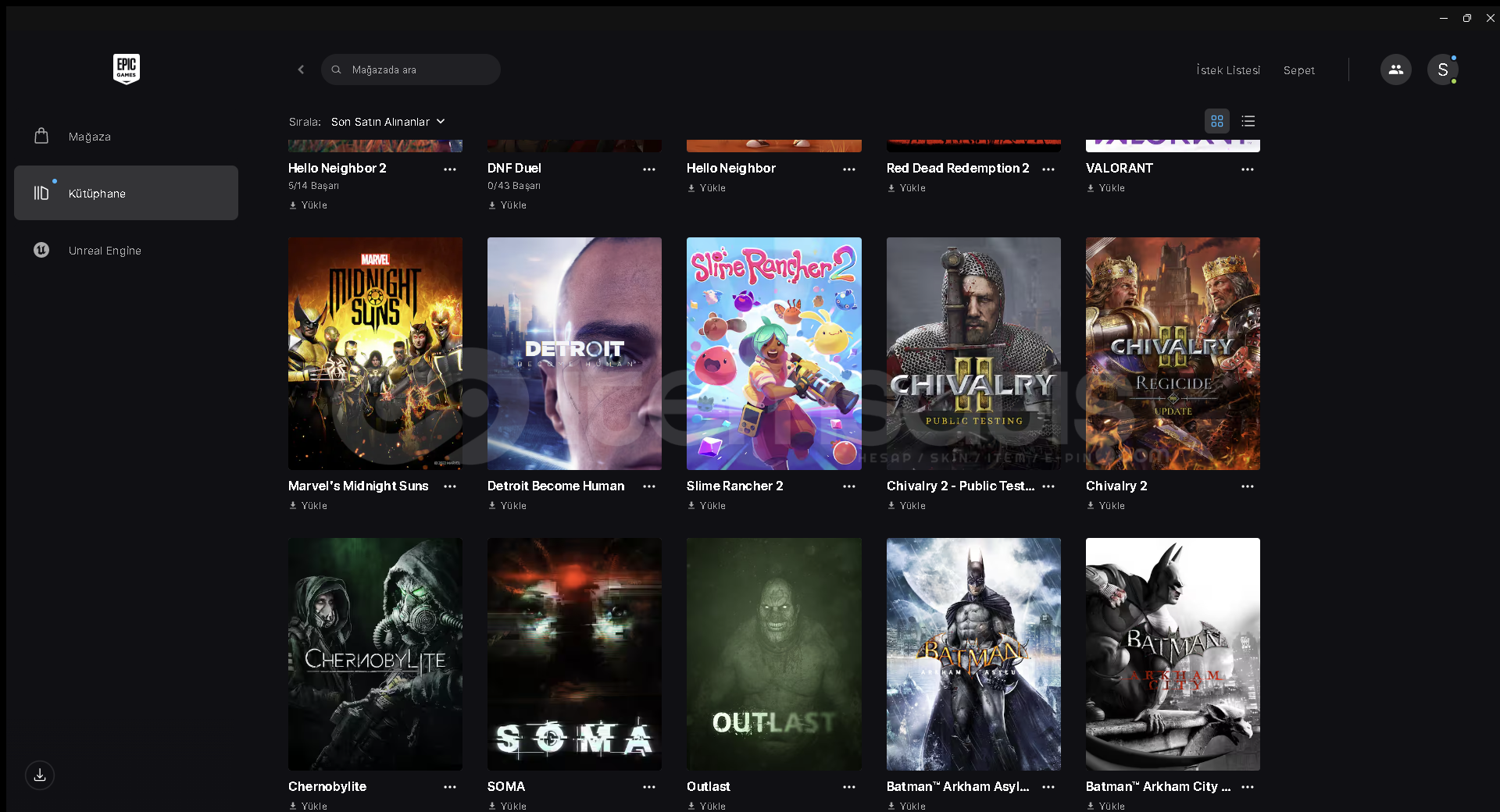Click Yükle under Detroit Become Human
The image size is (1500, 812).
[507, 506]
